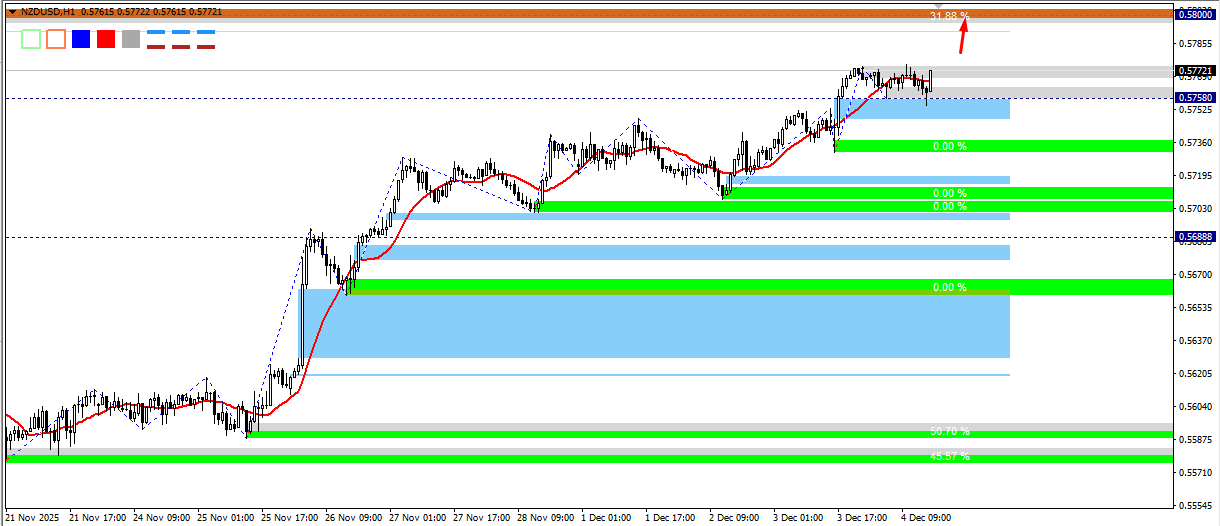Click the 0.56205 price scale value

tap(1196, 374)
